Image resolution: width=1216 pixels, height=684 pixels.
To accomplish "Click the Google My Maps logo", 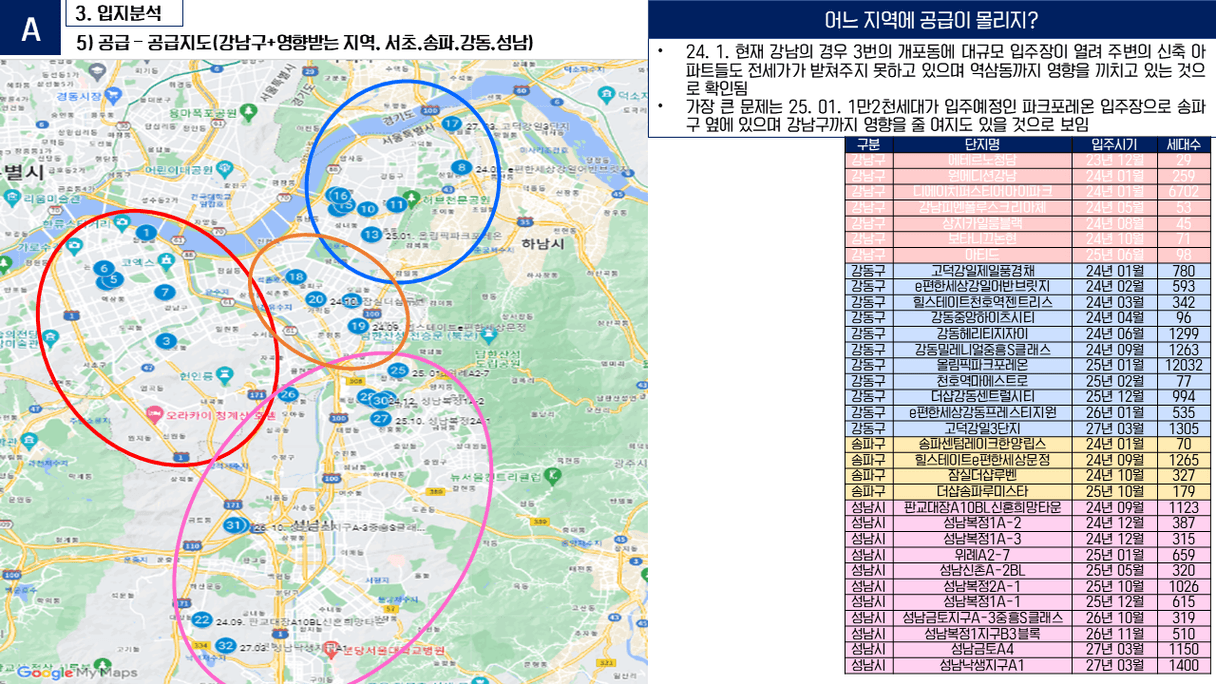I will [x=76, y=673].
